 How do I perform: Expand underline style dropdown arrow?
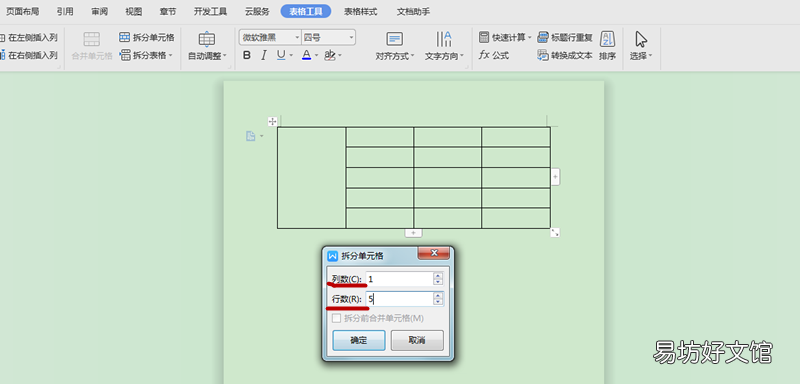pyautogui.click(x=291, y=56)
